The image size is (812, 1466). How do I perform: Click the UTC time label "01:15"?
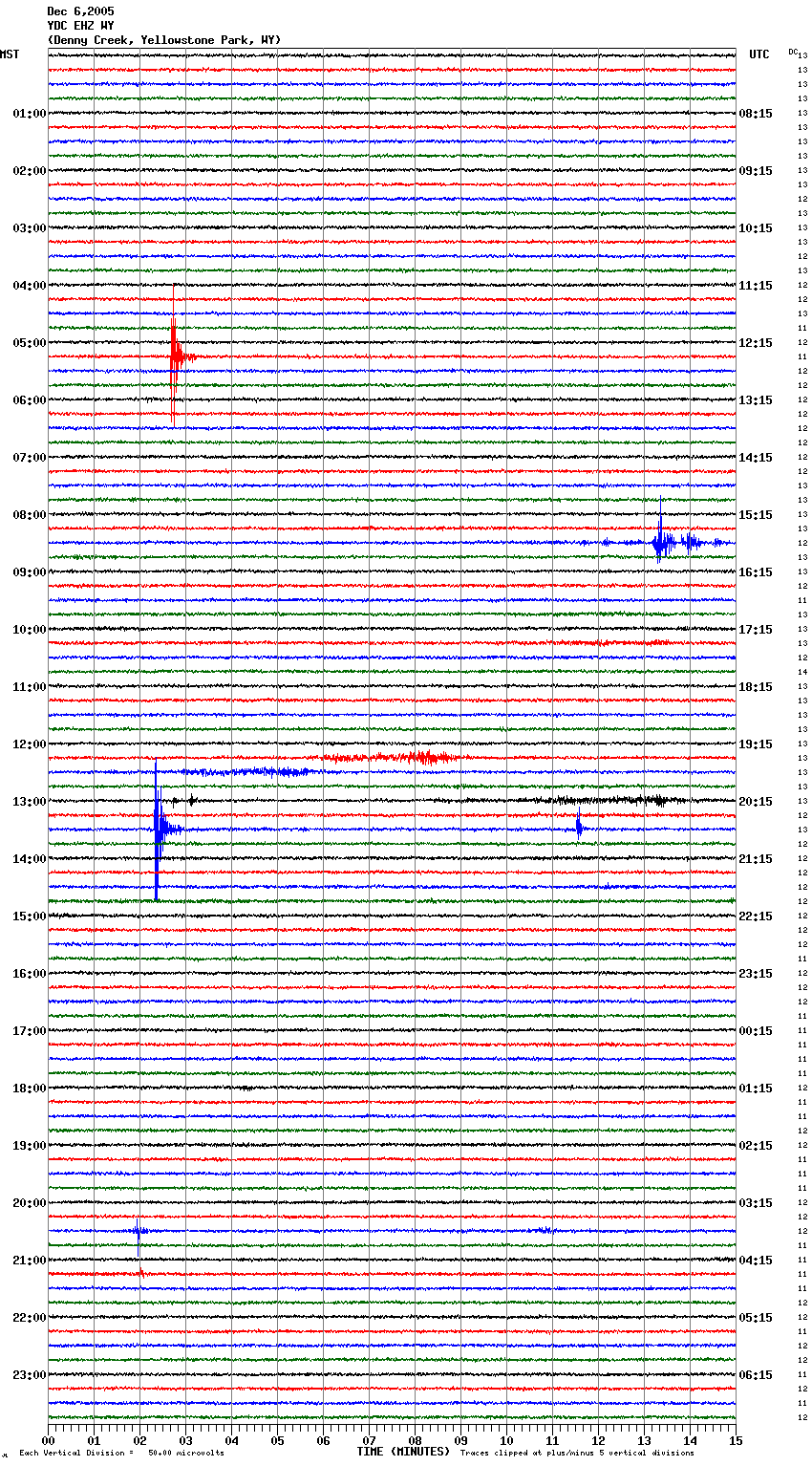[756, 1089]
